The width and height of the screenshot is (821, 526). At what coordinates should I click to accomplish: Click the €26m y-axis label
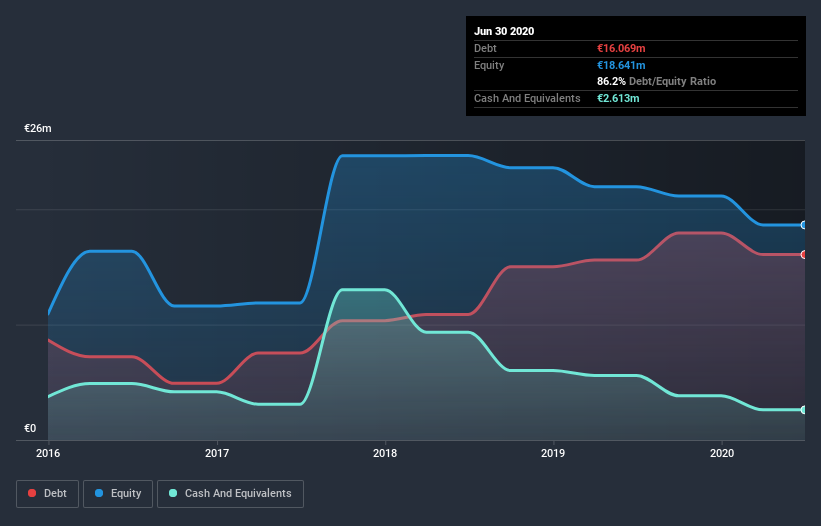(x=38, y=128)
